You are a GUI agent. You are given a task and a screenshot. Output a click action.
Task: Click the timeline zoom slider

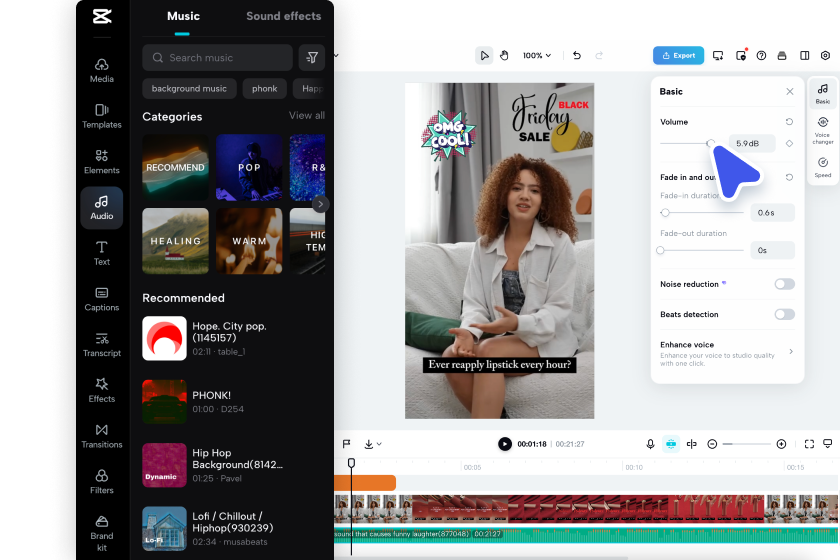[x=746, y=444]
